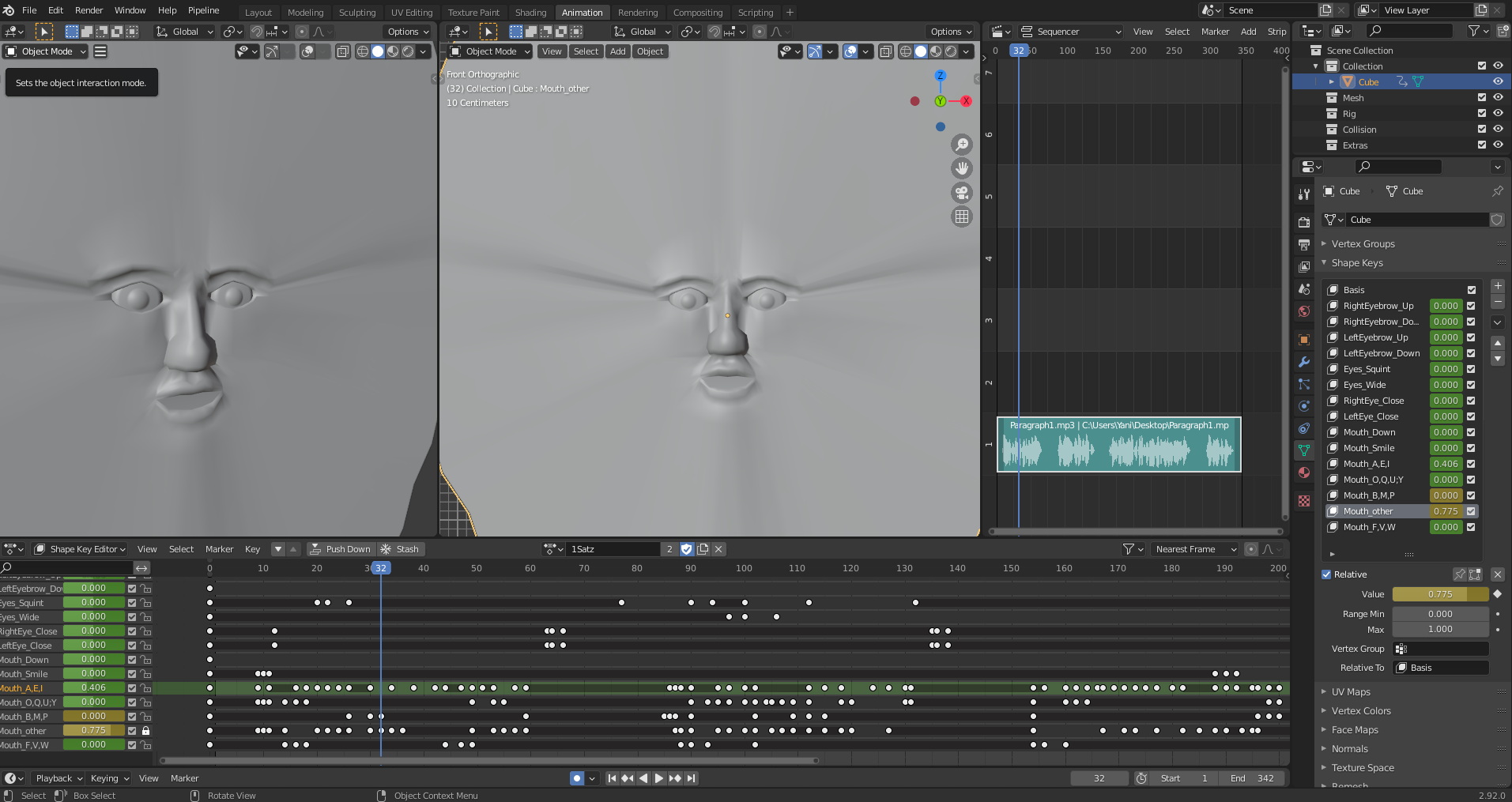
Task: Jump to the end frame button
Action: pos(692,778)
